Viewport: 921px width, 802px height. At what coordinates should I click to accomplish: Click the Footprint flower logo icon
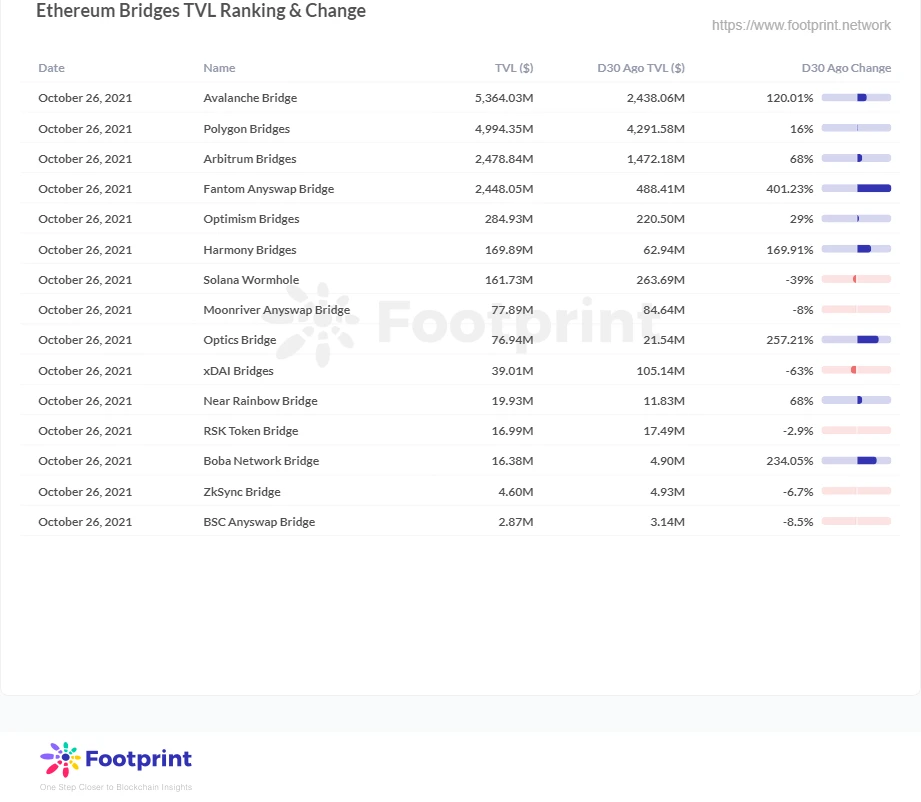60,759
